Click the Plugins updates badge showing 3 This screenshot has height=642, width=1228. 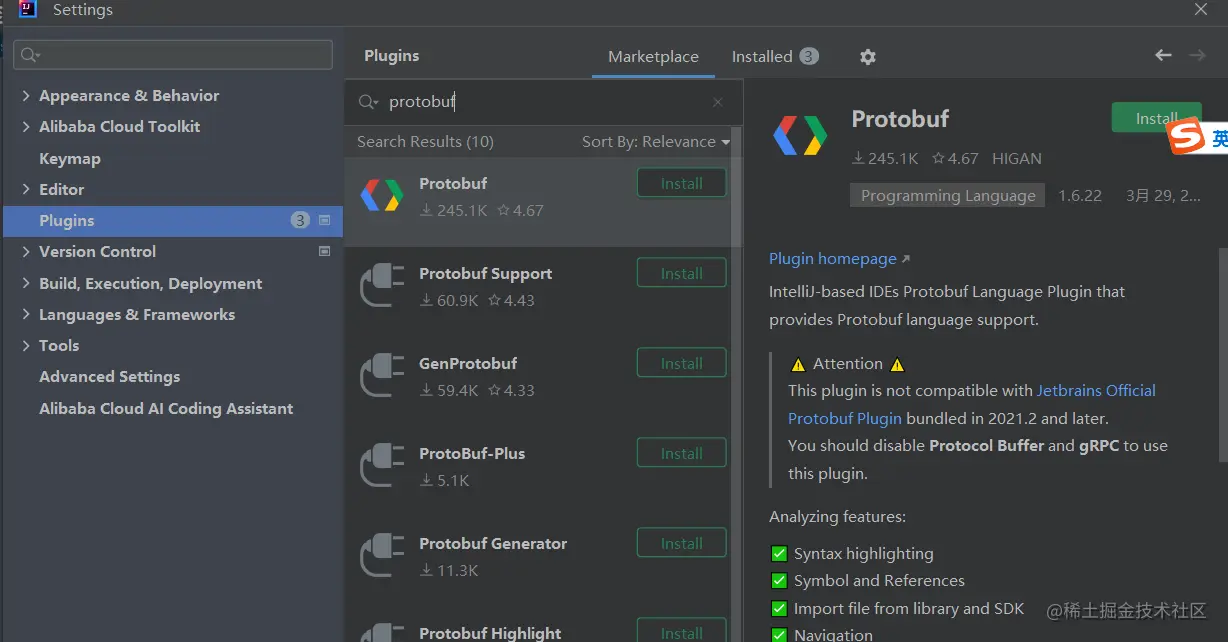coord(300,220)
